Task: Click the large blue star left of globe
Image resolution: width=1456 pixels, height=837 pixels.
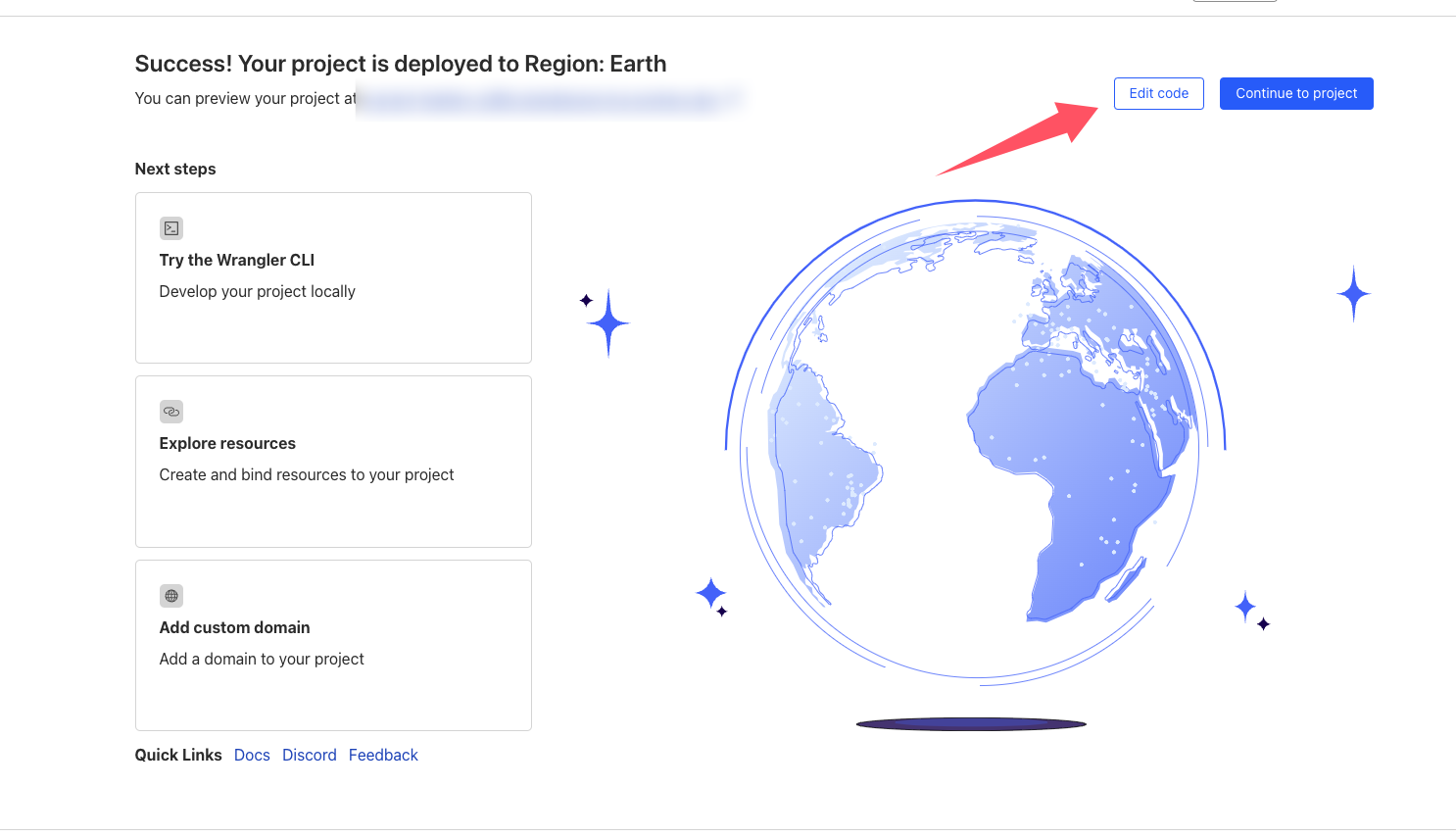Action: (x=608, y=322)
